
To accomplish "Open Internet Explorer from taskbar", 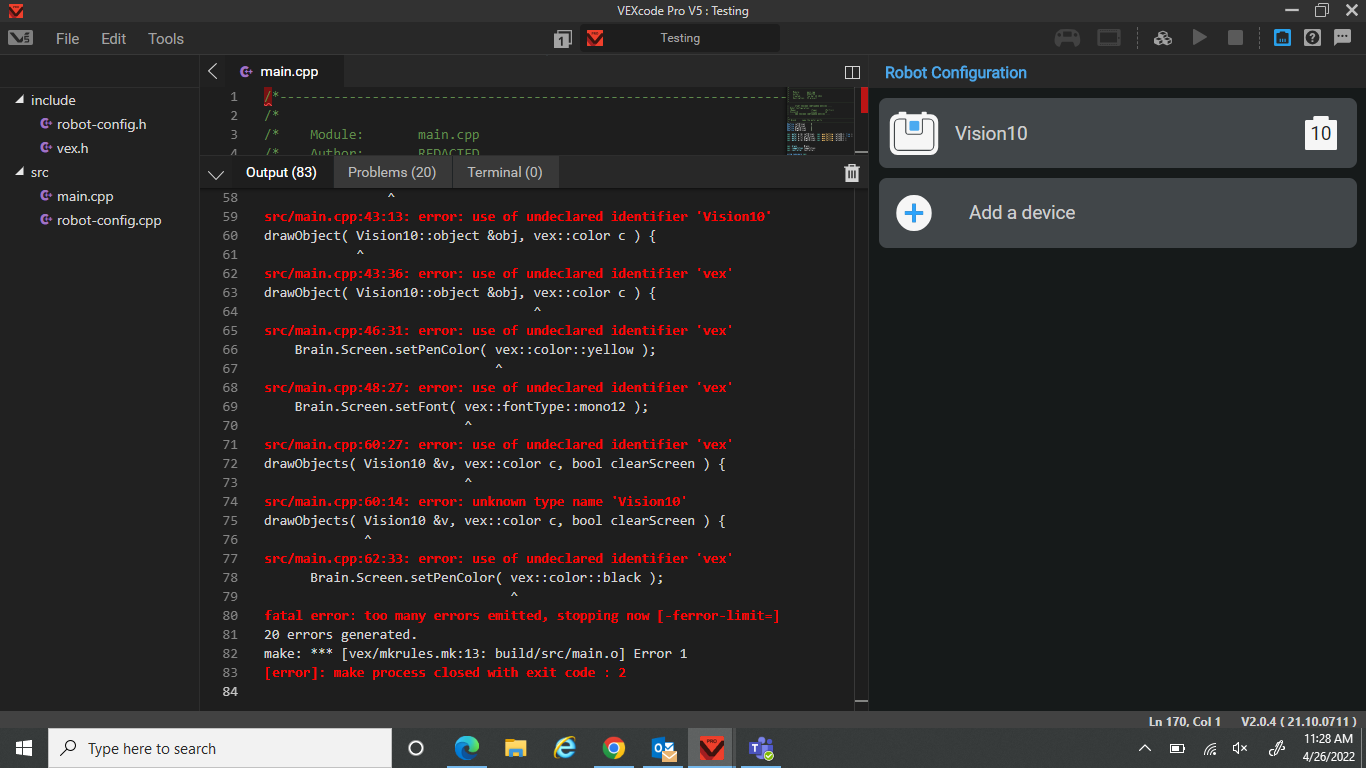I will [x=565, y=748].
